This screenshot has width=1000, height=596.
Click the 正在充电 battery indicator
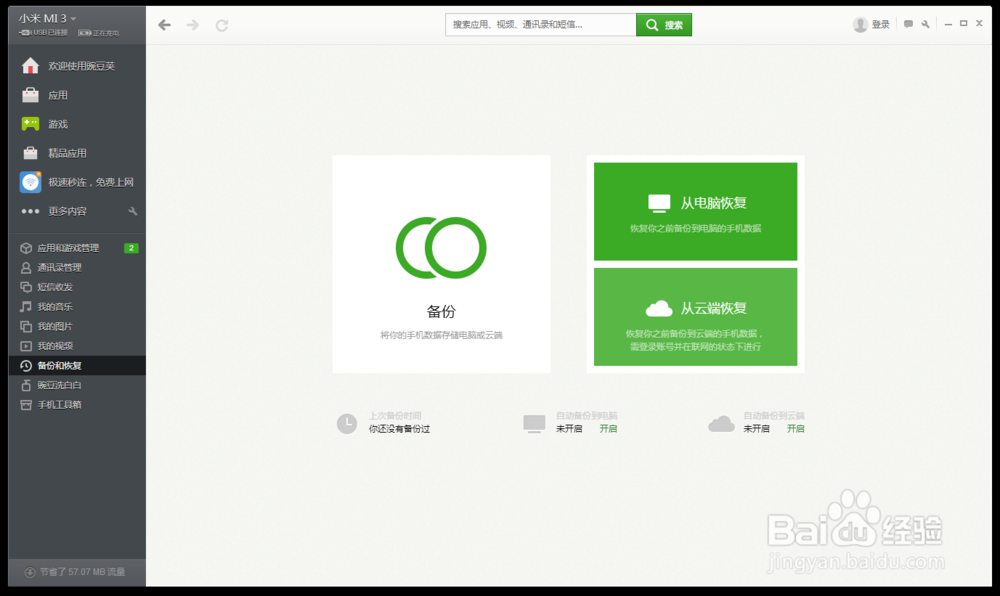tap(99, 33)
